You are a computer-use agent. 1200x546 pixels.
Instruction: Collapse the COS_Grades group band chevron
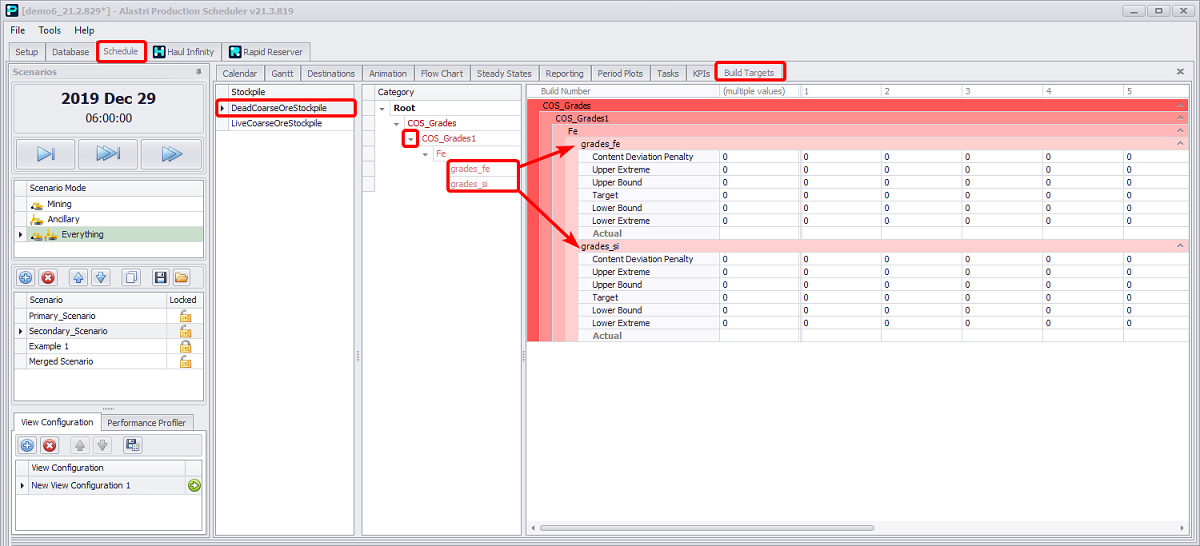[1180, 105]
